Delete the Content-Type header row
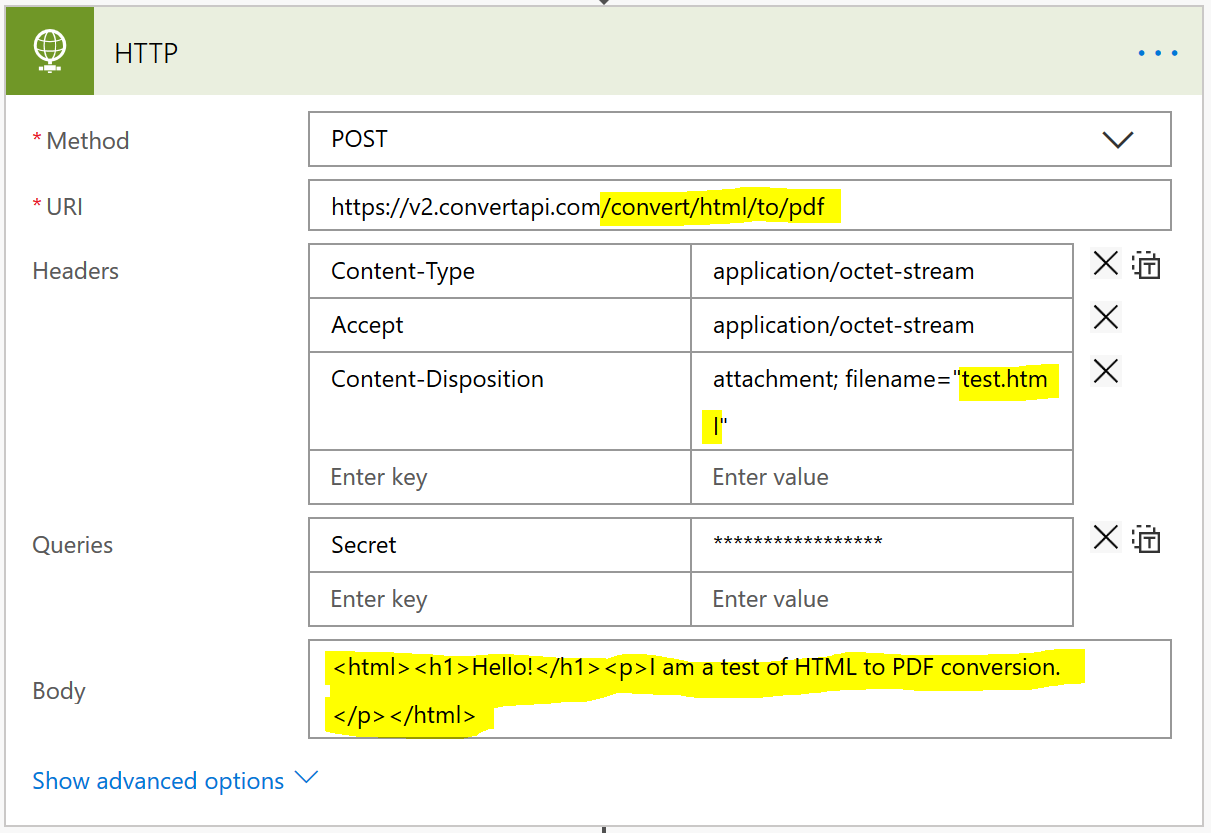 (1105, 263)
